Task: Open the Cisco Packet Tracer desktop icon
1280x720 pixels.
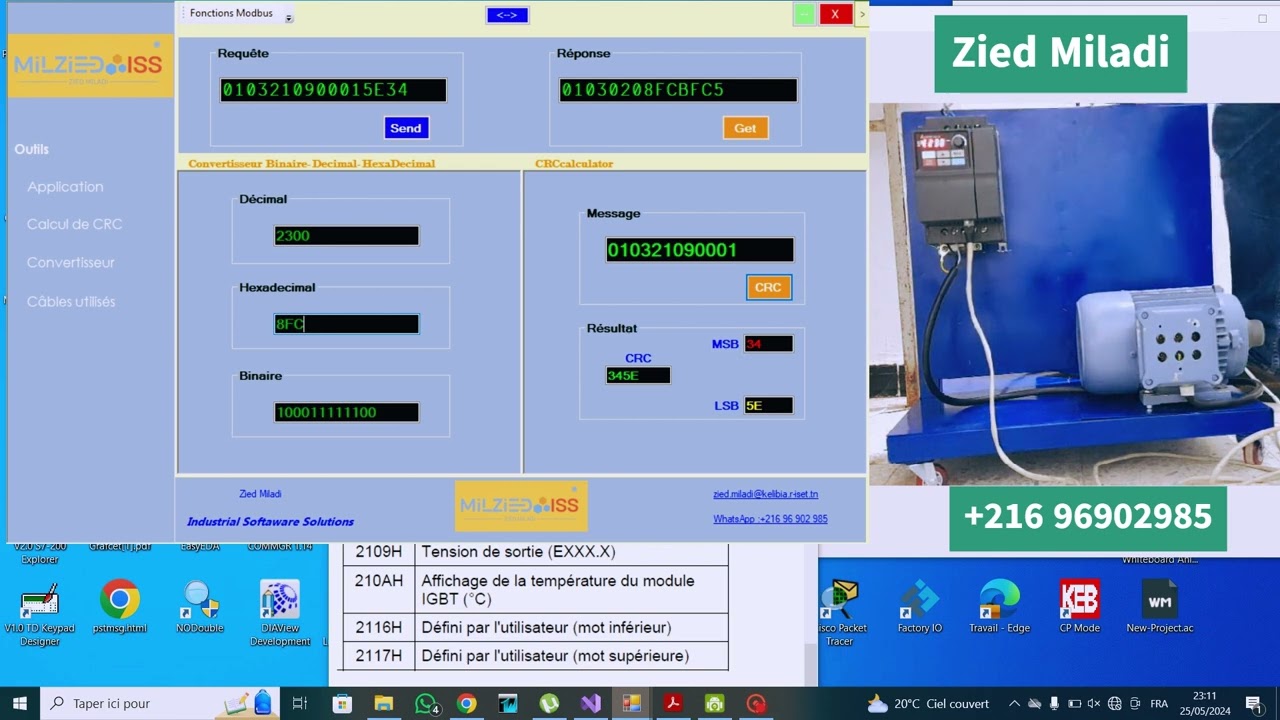Action: [840, 613]
